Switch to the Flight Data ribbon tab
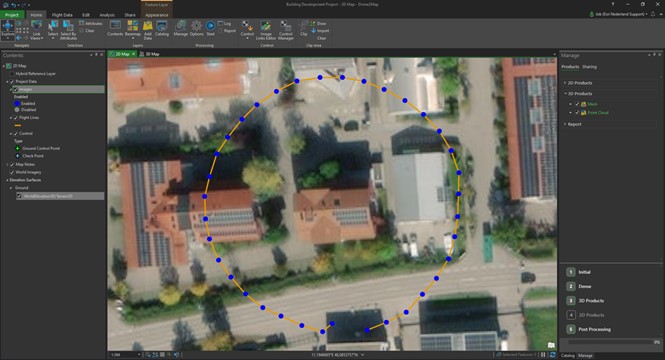This screenshot has width=665, height=360. (x=62, y=15)
